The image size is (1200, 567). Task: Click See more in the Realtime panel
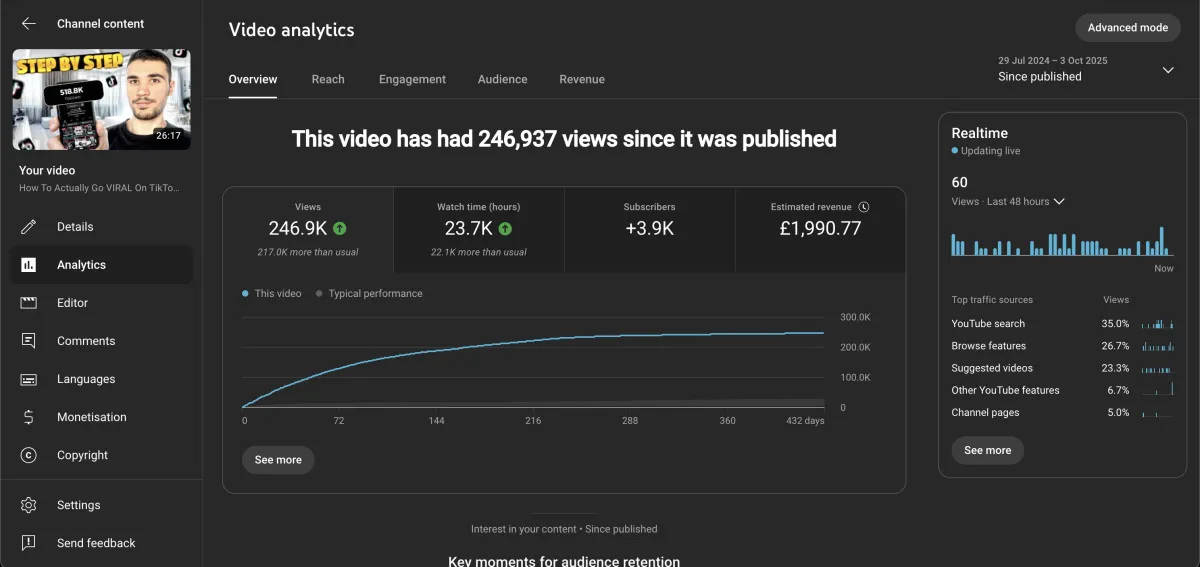tap(987, 450)
